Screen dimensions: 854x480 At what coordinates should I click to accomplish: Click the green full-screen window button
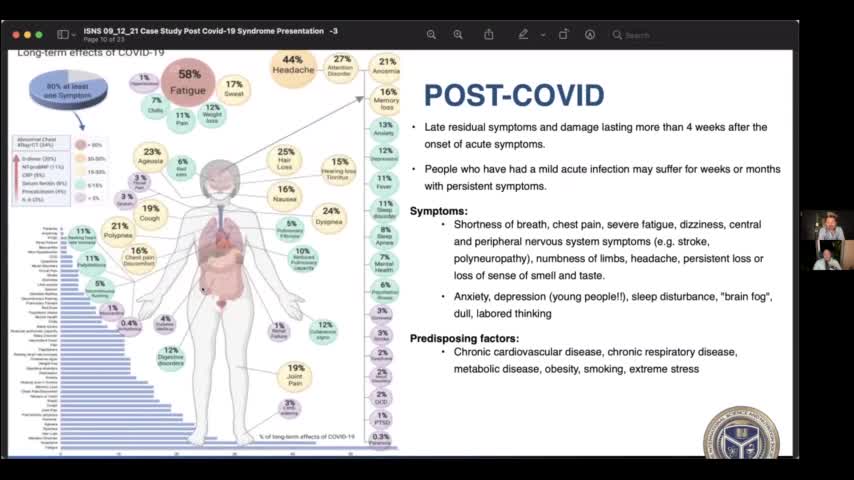39,35
